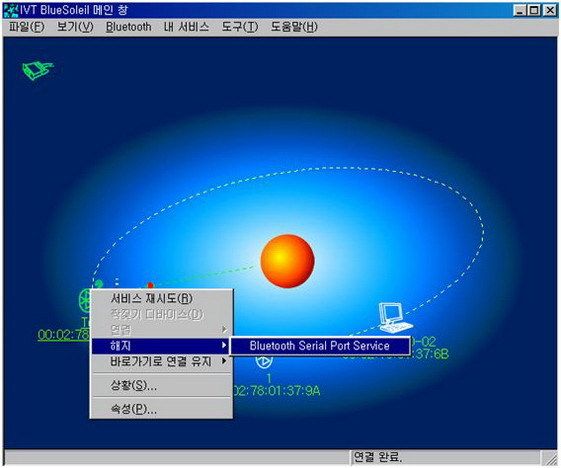The image size is (561, 468).
Task: Click the 02:78:01:37:9A address label
Action: (x=276, y=390)
